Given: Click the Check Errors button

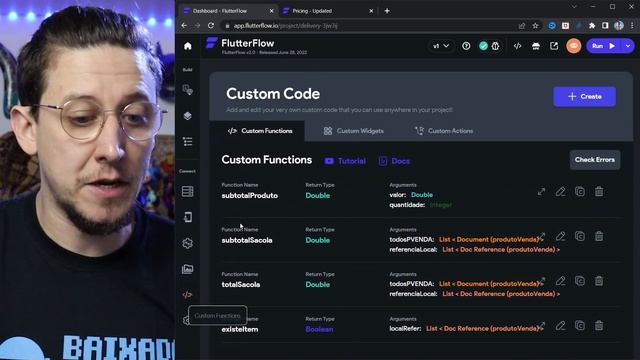Looking at the screenshot, I should [x=595, y=160].
